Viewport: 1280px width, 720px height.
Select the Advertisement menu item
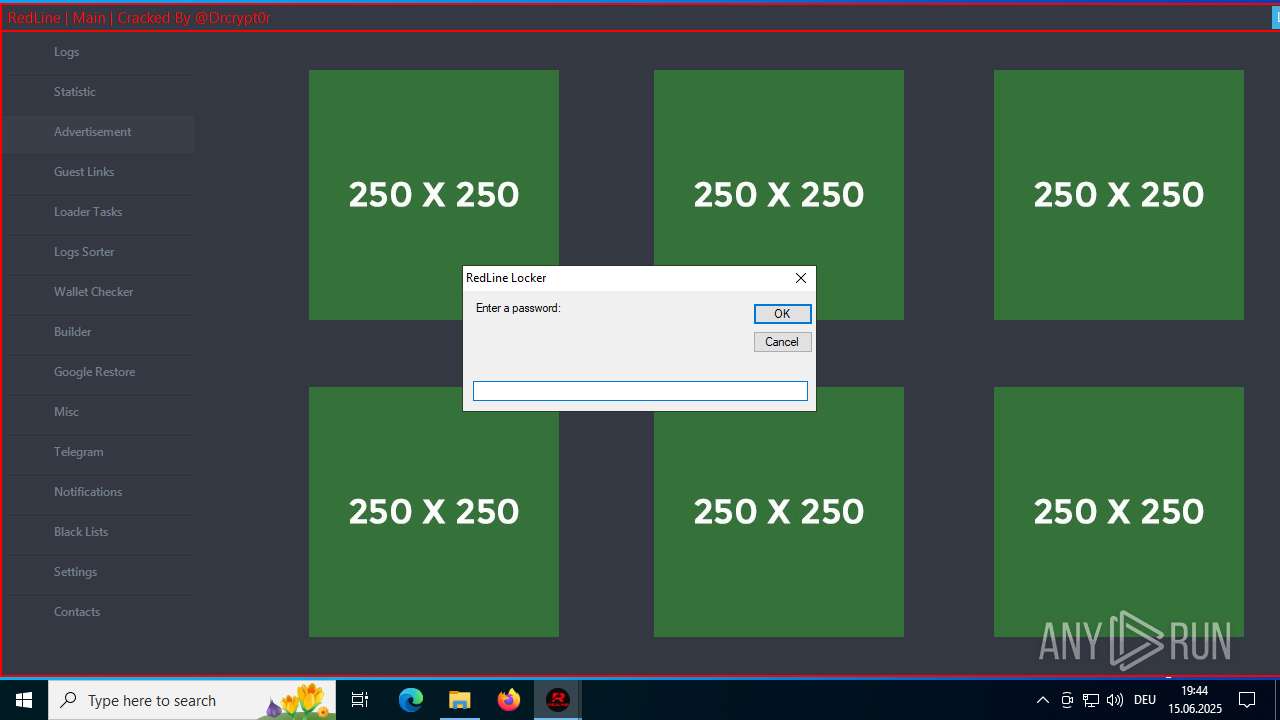pyautogui.click(x=98, y=132)
